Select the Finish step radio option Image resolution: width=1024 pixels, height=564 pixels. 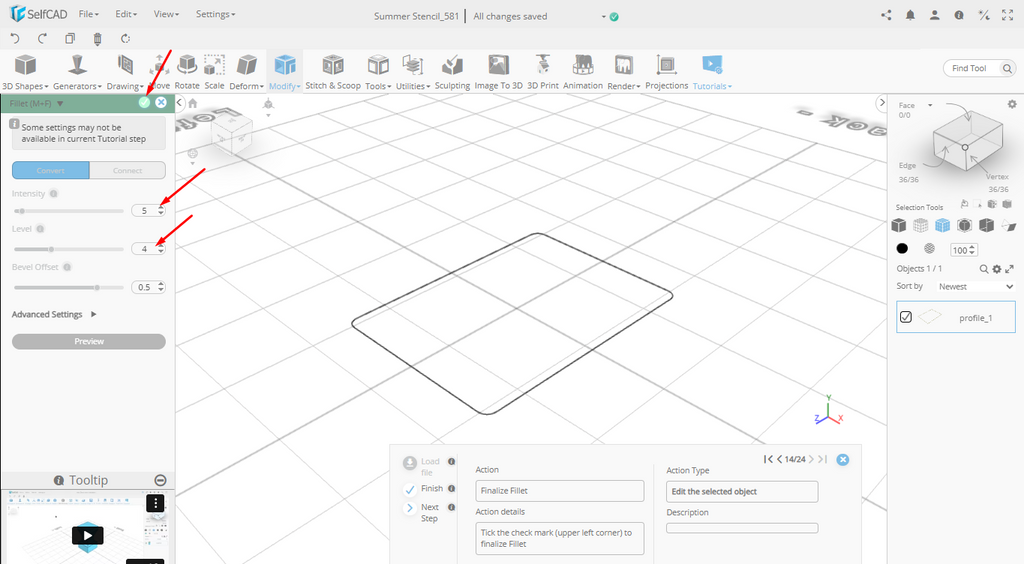pos(410,489)
